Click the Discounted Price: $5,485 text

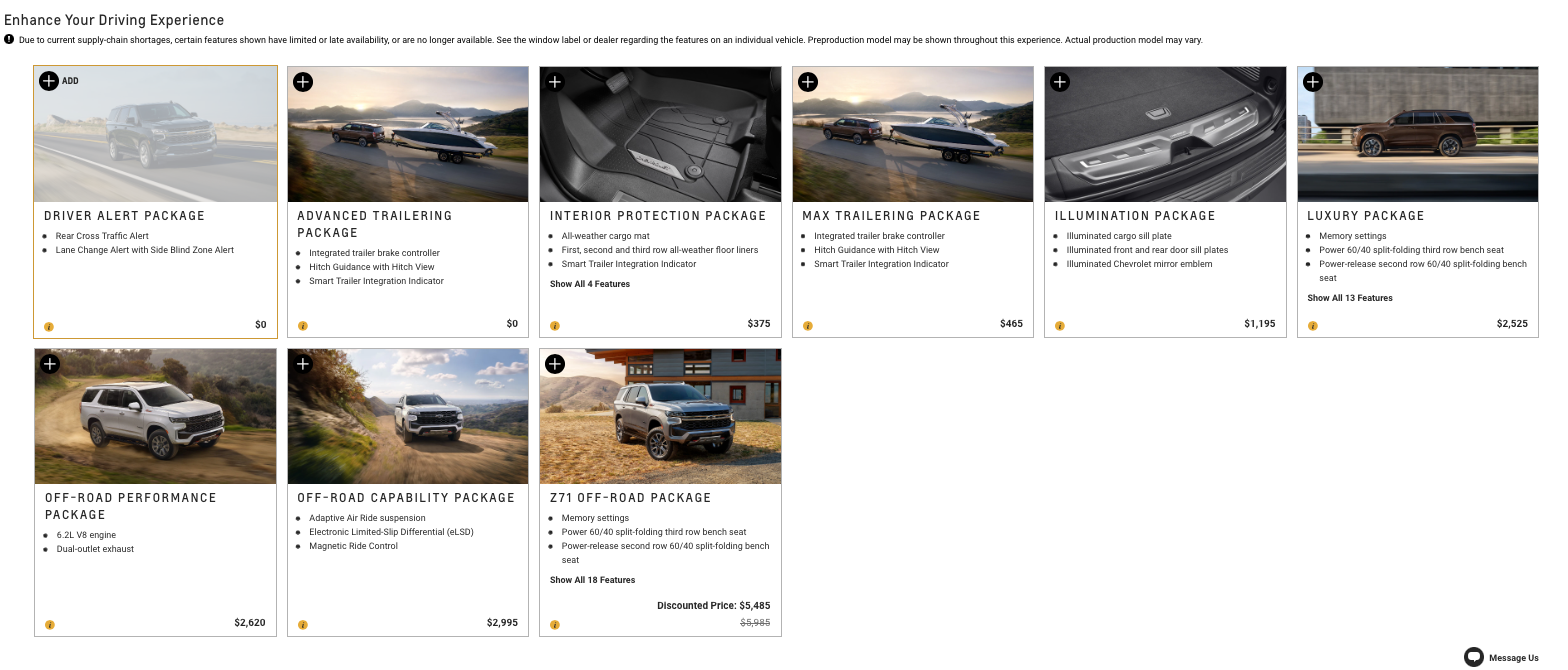(714, 606)
